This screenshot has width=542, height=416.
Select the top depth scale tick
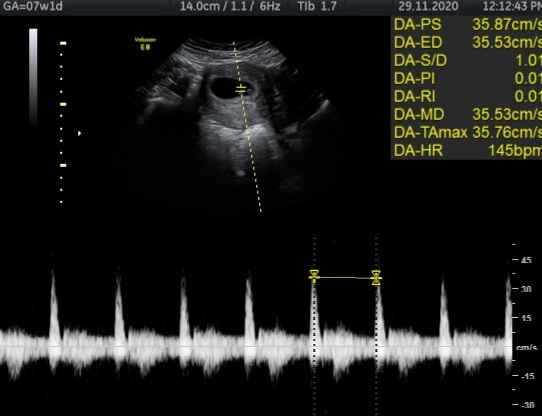point(63,43)
